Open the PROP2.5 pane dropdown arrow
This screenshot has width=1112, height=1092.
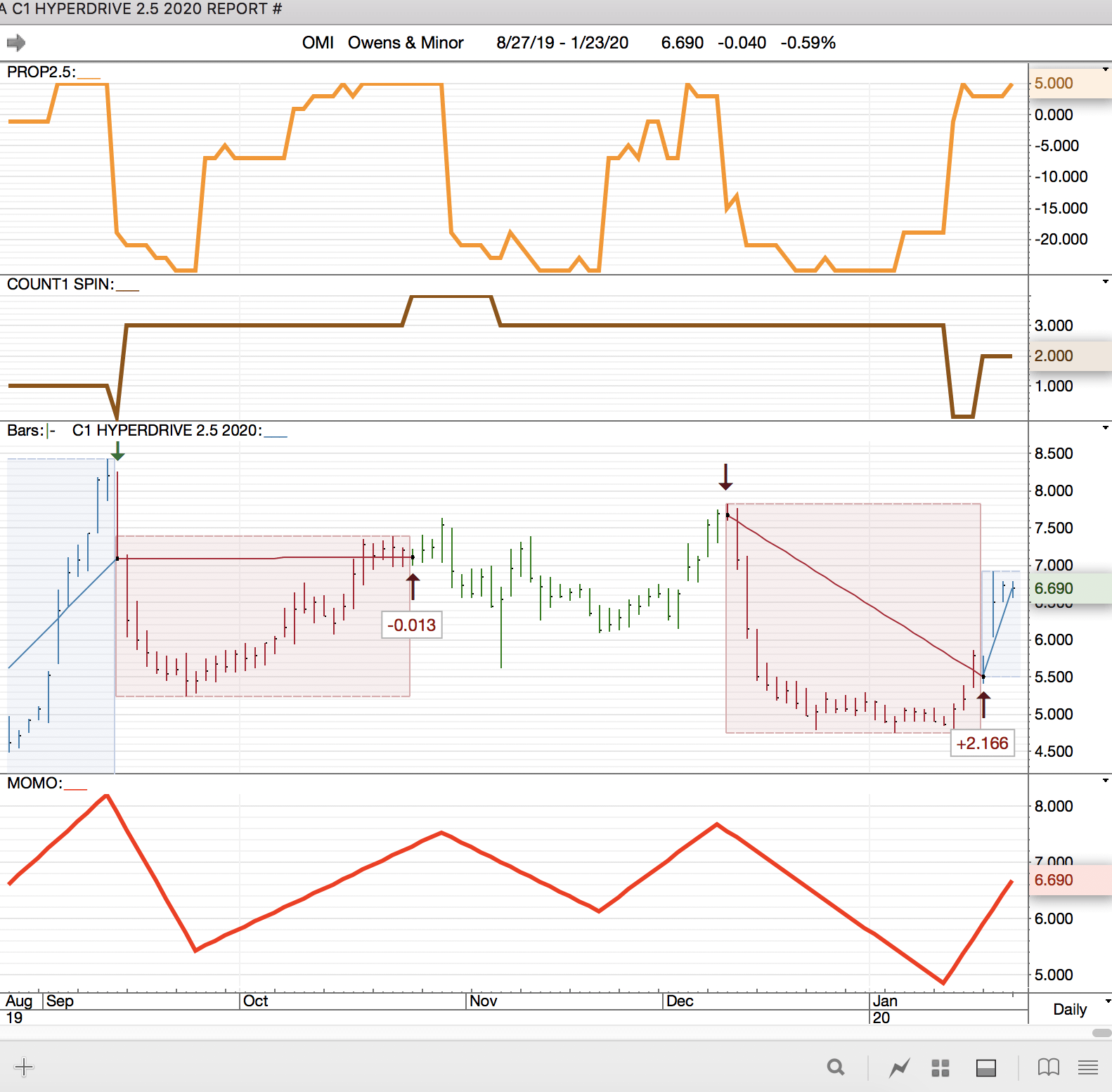pyautogui.click(x=1106, y=70)
